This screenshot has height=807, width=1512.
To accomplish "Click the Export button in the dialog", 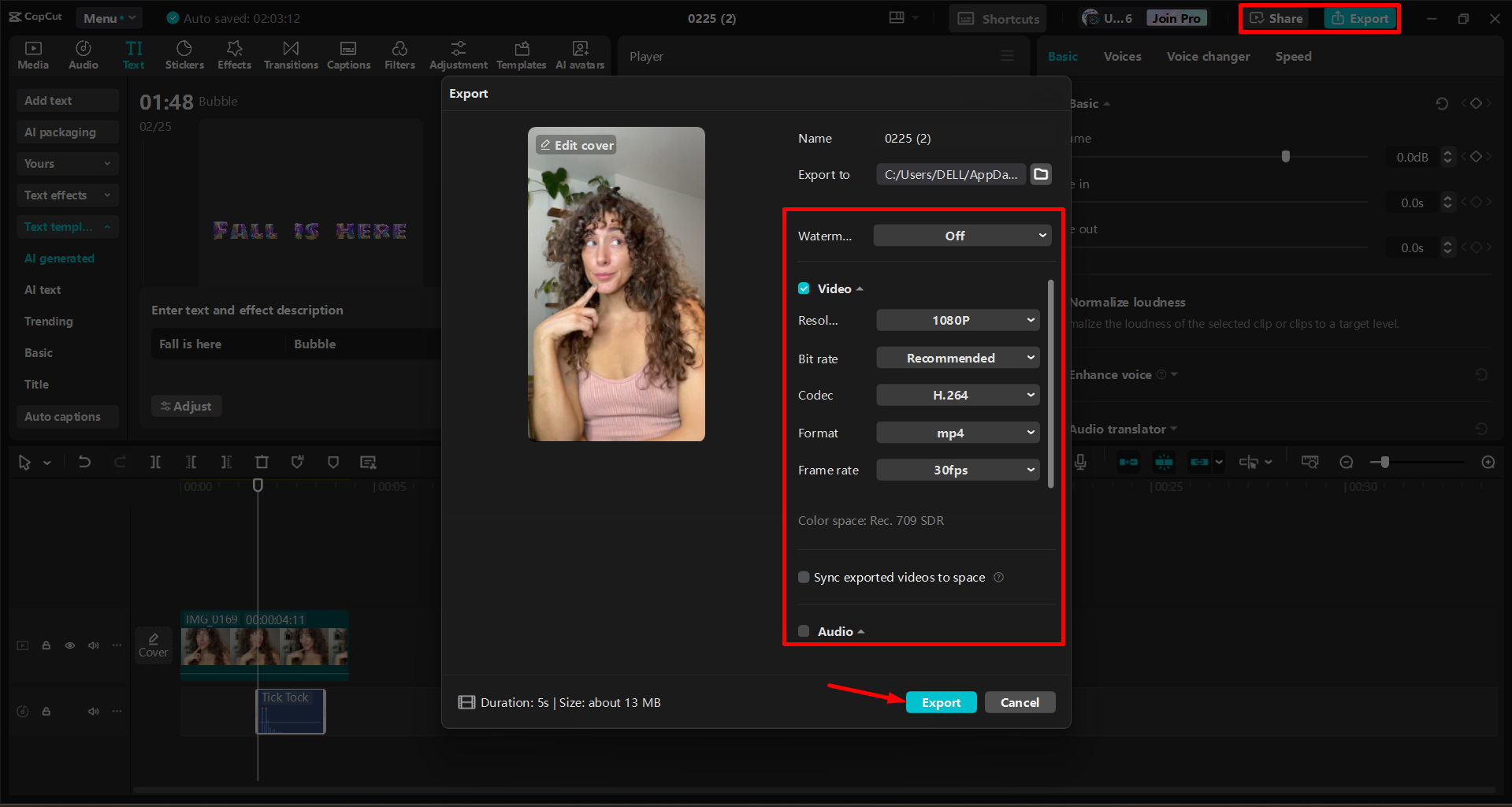I will click(941, 701).
